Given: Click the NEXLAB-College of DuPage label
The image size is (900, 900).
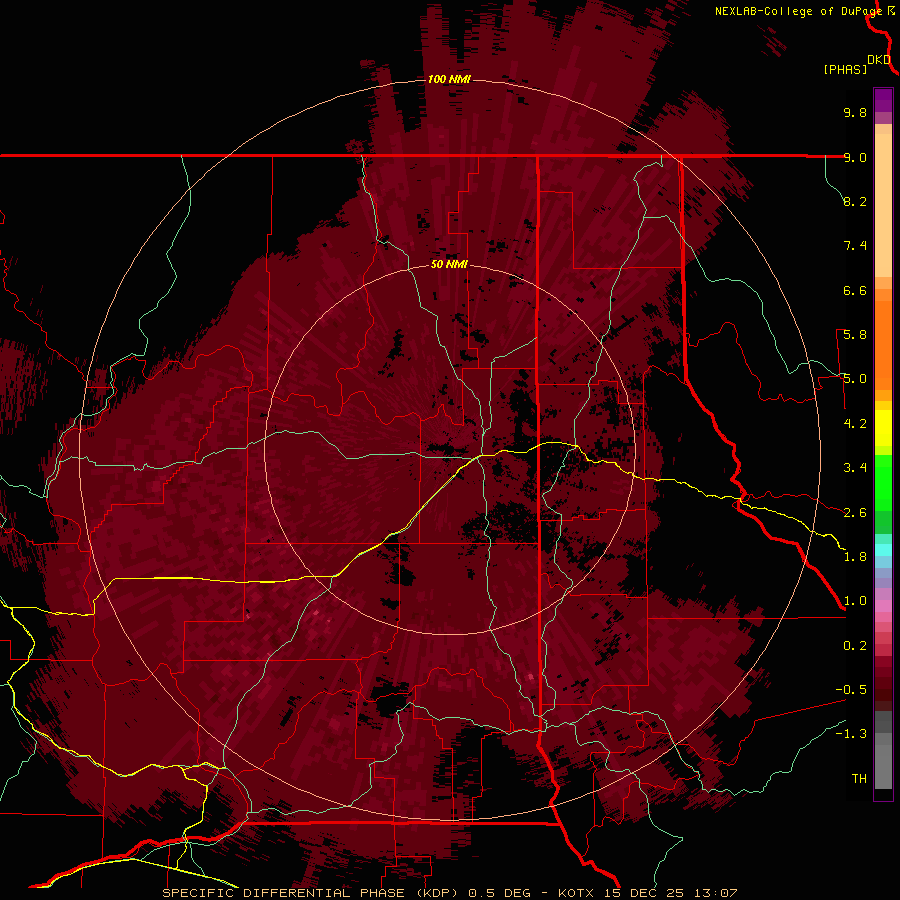Looking at the screenshot, I should [x=798, y=11].
